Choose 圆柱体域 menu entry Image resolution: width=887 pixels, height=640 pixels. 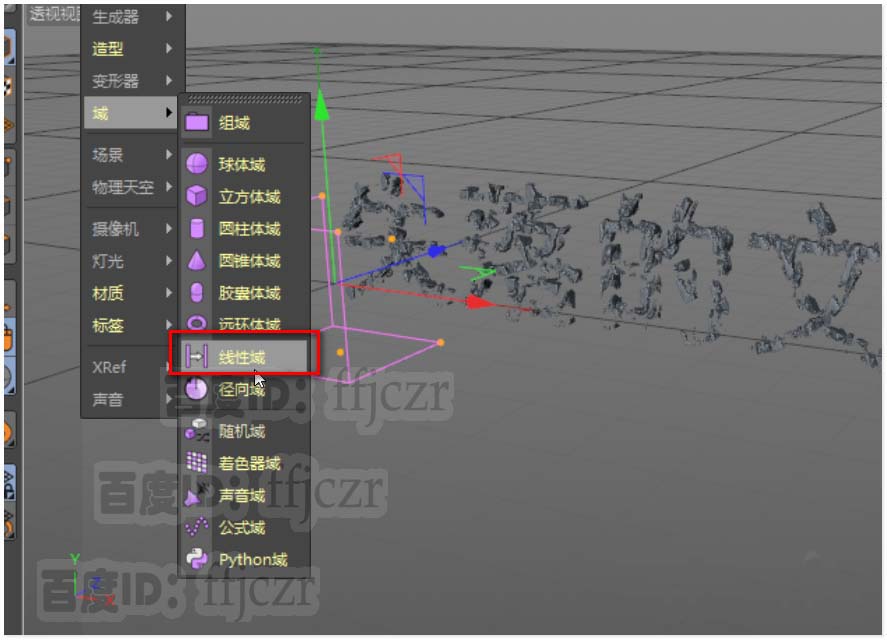[244, 229]
